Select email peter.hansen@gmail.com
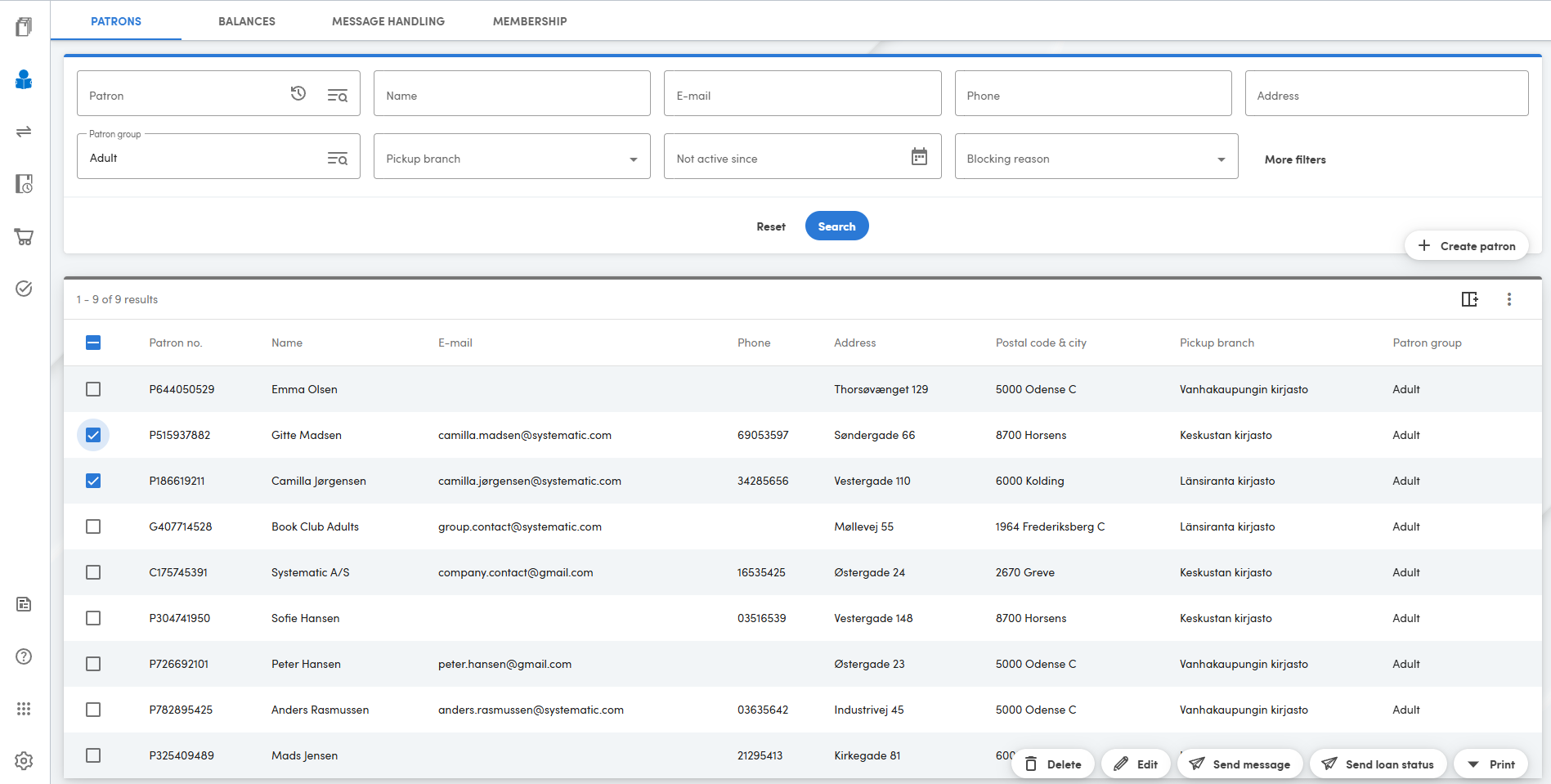1551x784 pixels. pyautogui.click(x=504, y=664)
